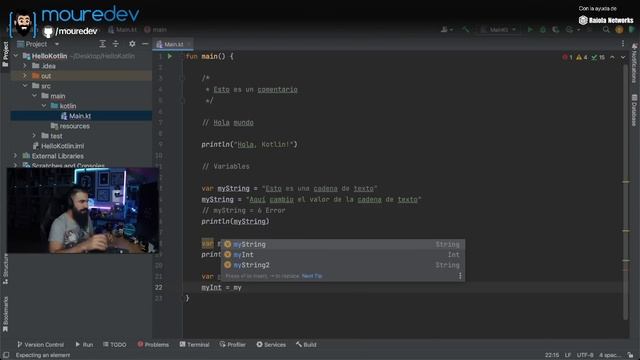Viewport: 640px width, 360px height.
Task: Open Project panel gear options
Action: coord(132,44)
